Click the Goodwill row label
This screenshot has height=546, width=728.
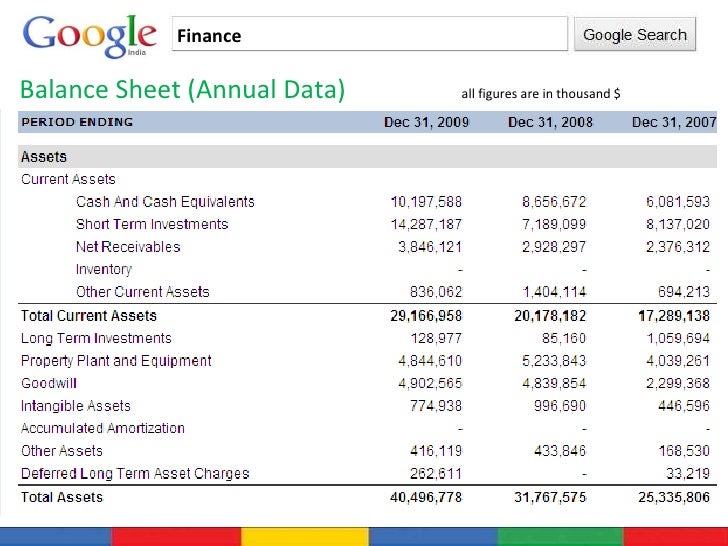[x=49, y=383]
